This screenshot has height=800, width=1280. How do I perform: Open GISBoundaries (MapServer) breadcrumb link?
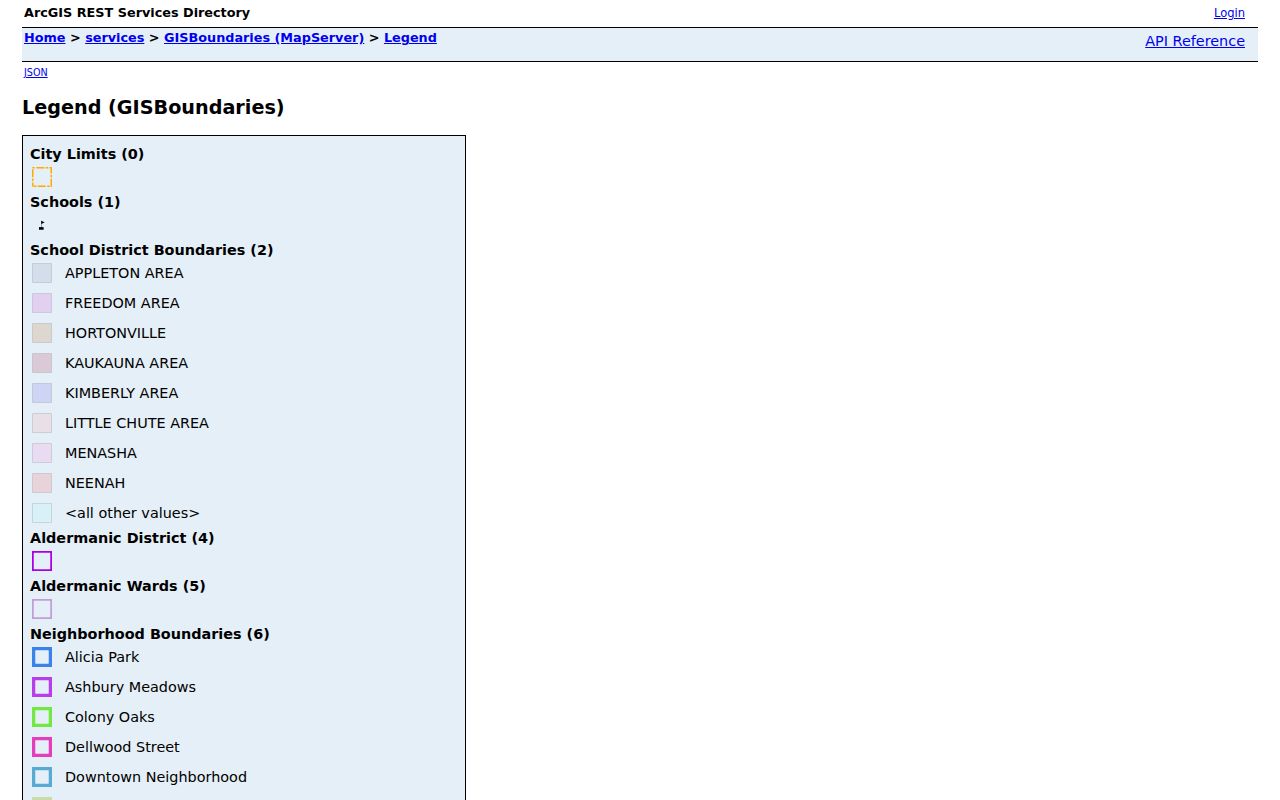(264, 38)
